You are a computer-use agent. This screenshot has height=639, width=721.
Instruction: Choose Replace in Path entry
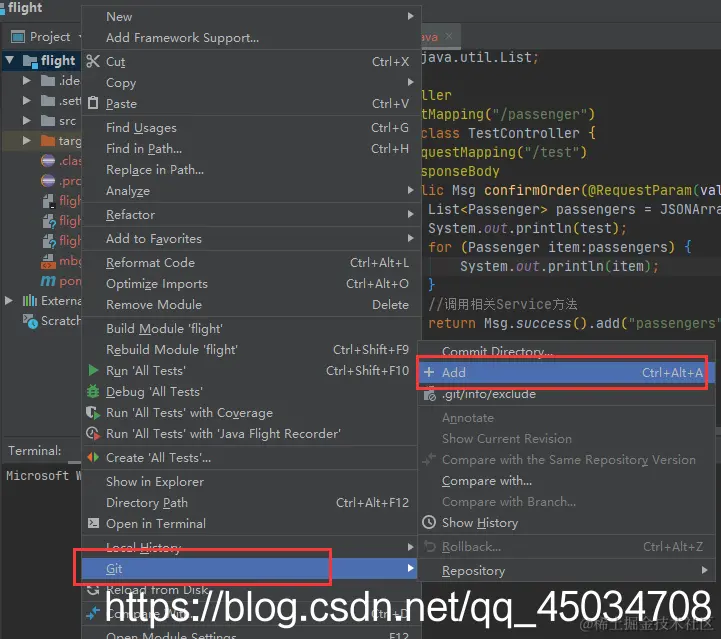pos(249,170)
